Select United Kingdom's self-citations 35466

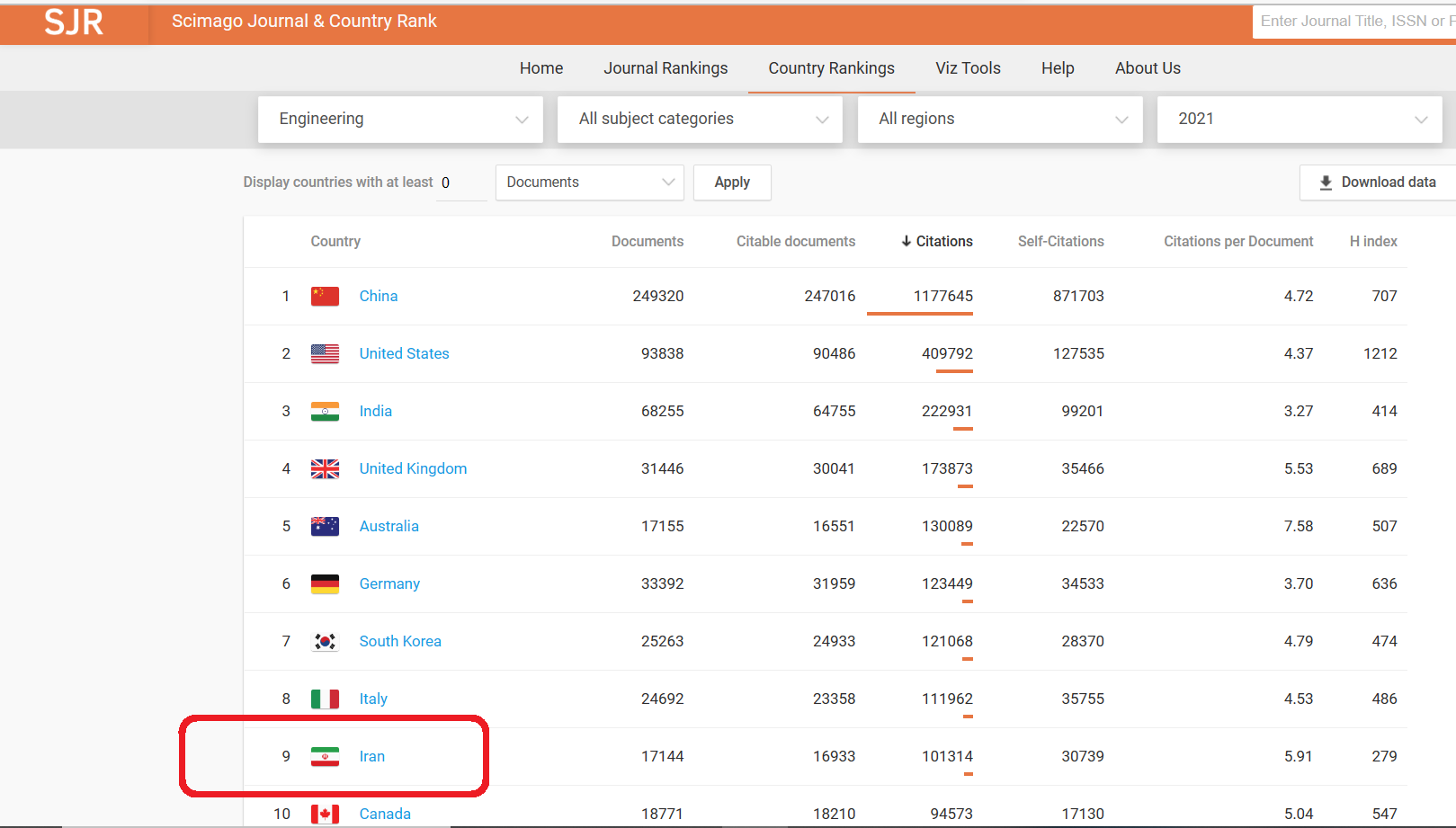coord(1083,468)
